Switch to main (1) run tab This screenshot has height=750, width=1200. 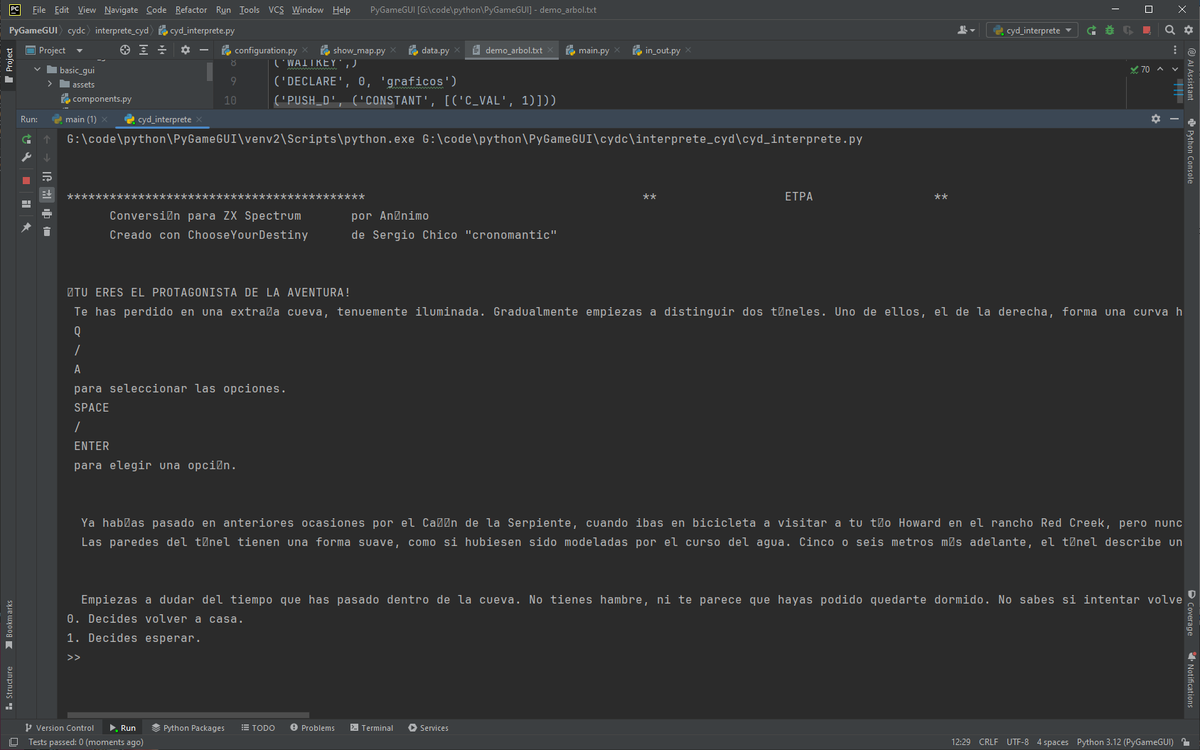tap(78, 119)
